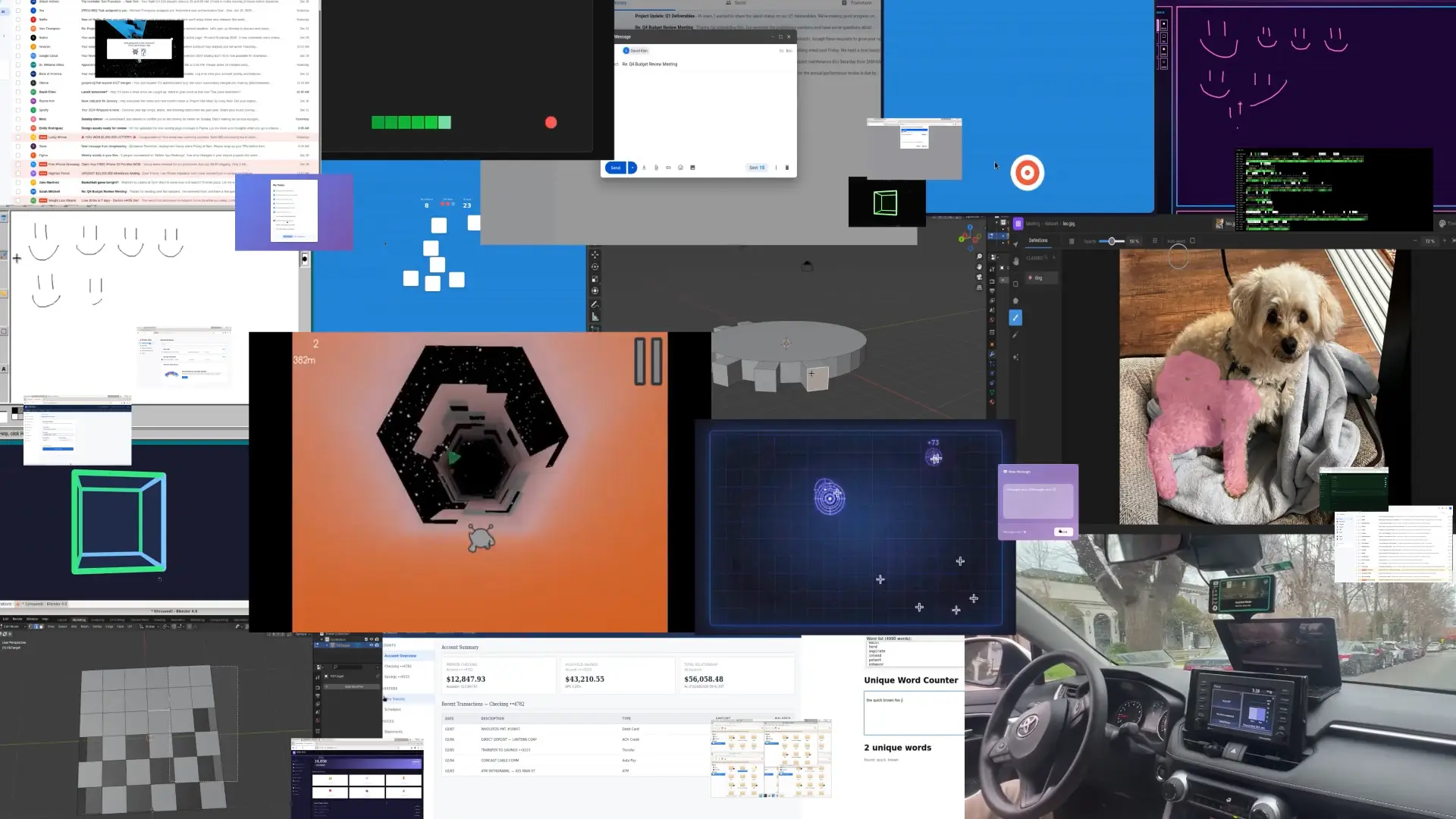Click the attach file paperclip icon

click(x=656, y=168)
